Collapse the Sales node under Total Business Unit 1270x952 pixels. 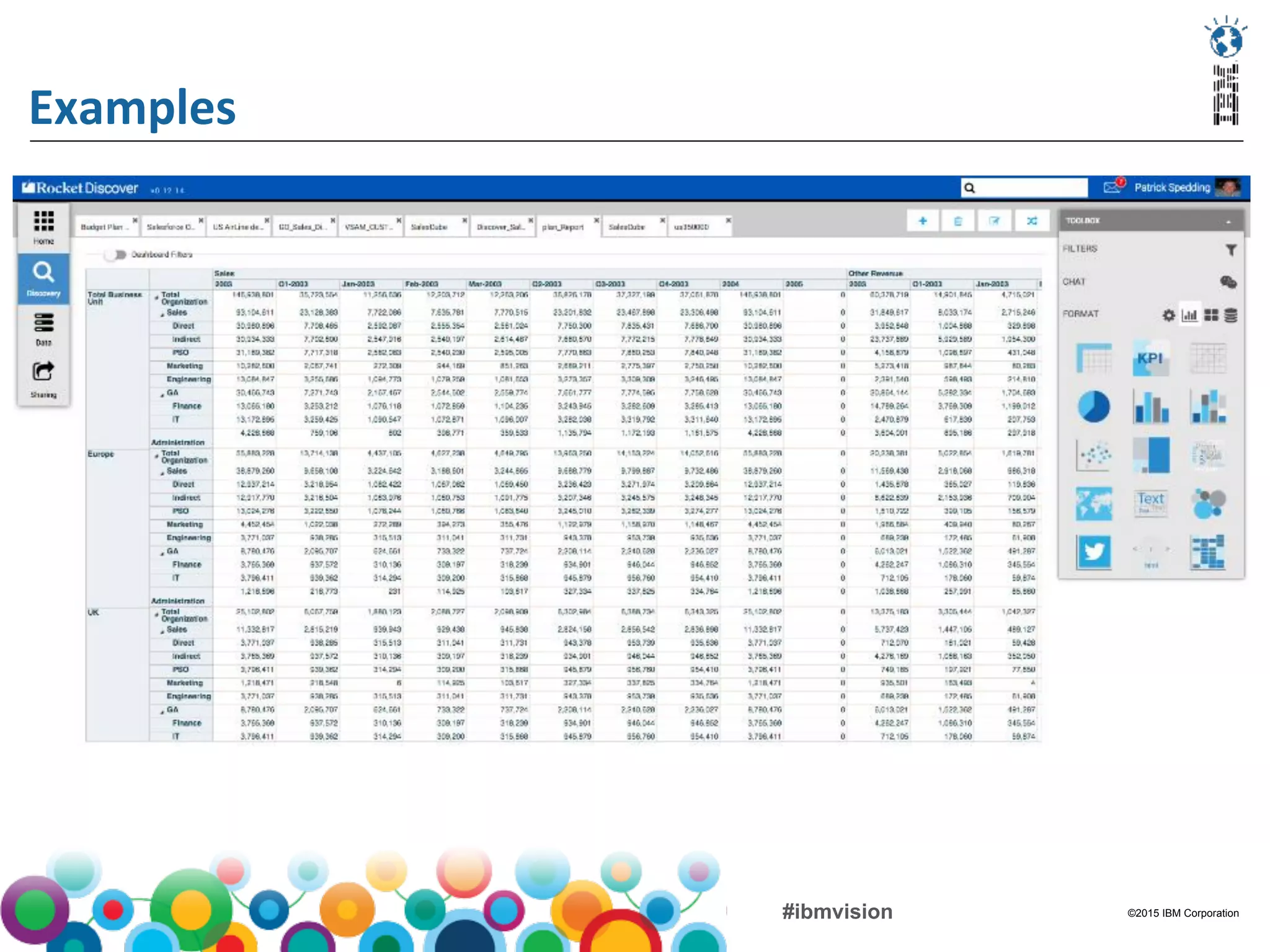point(163,315)
